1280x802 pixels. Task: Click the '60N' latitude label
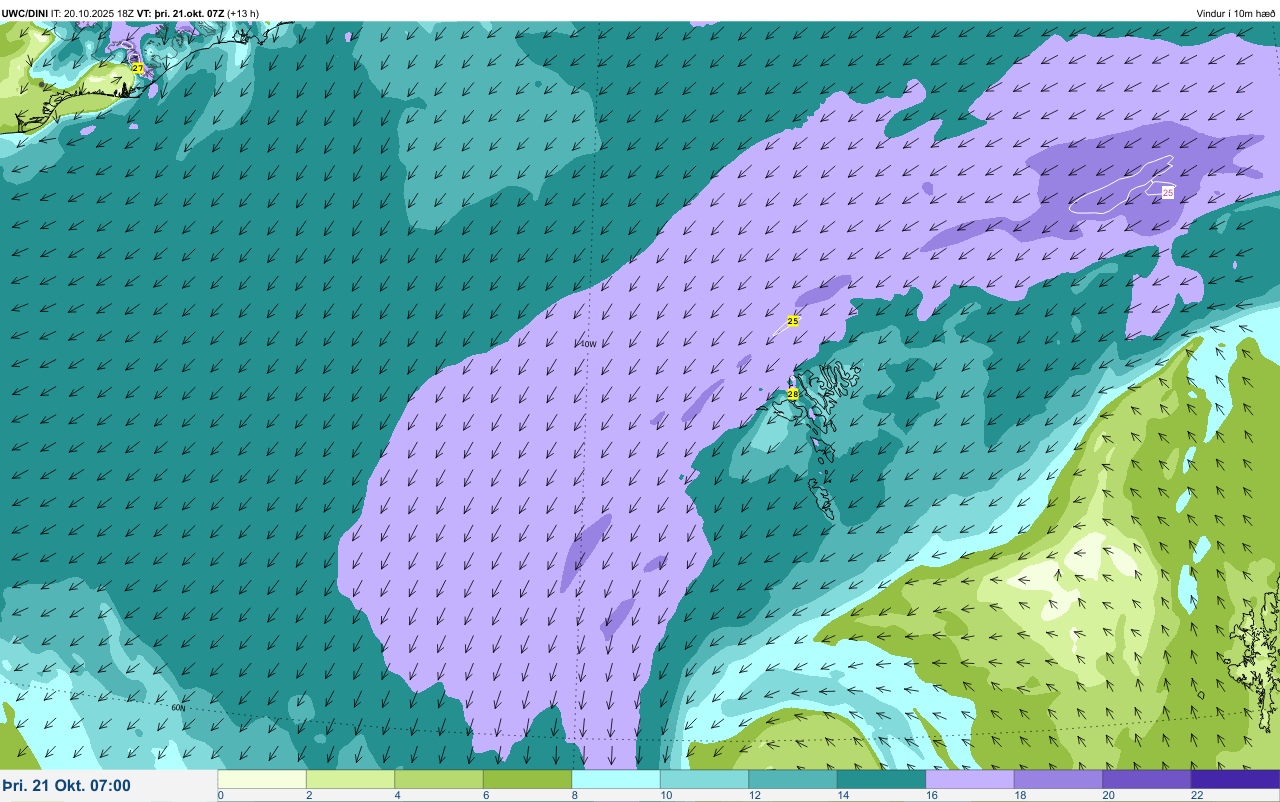178,707
